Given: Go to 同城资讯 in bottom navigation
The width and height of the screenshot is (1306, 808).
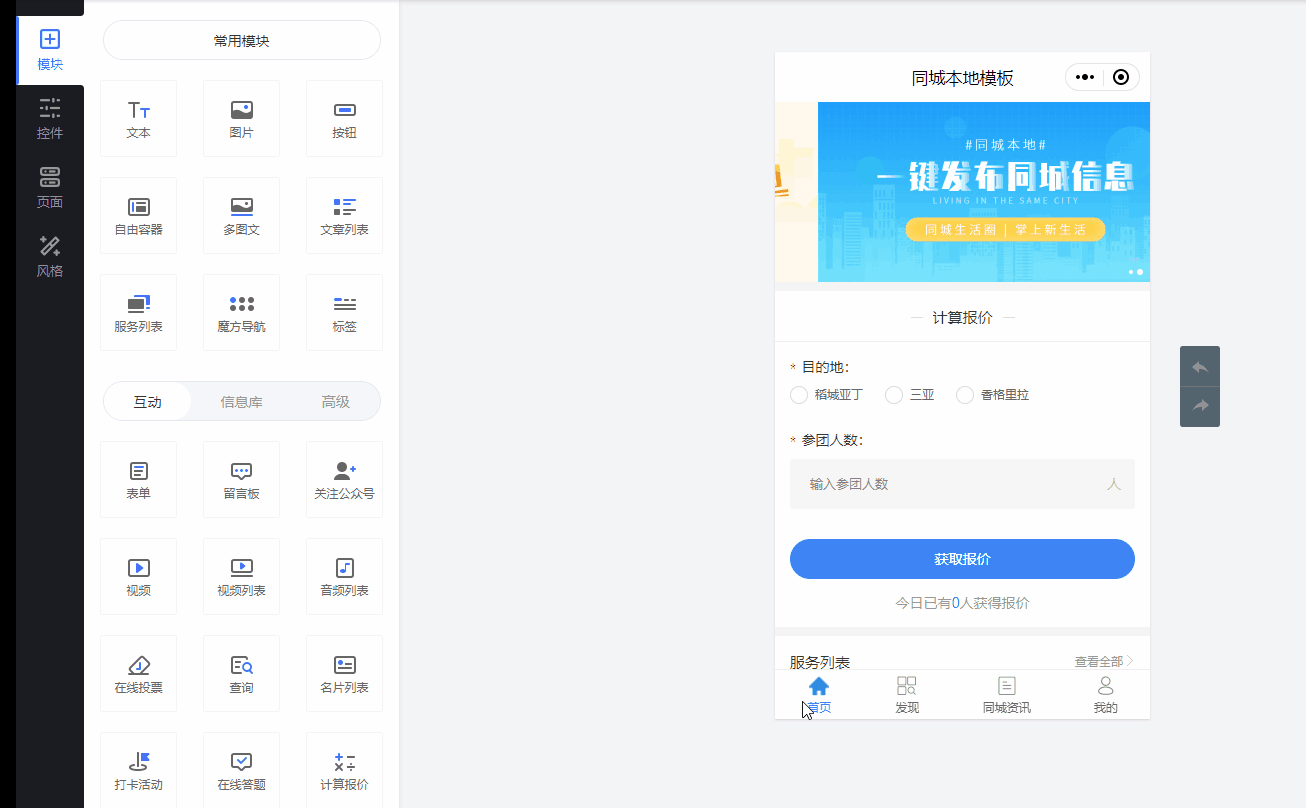Looking at the screenshot, I should 1007,695.
